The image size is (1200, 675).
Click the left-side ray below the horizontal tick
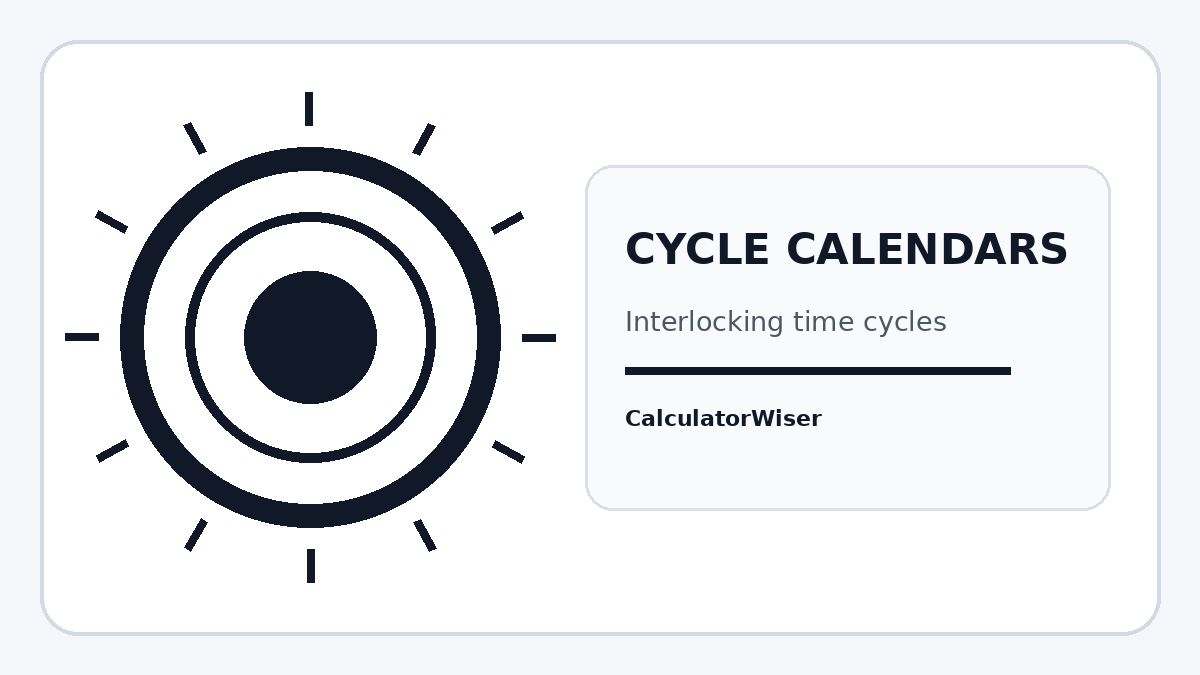click(x=112, y=451)
